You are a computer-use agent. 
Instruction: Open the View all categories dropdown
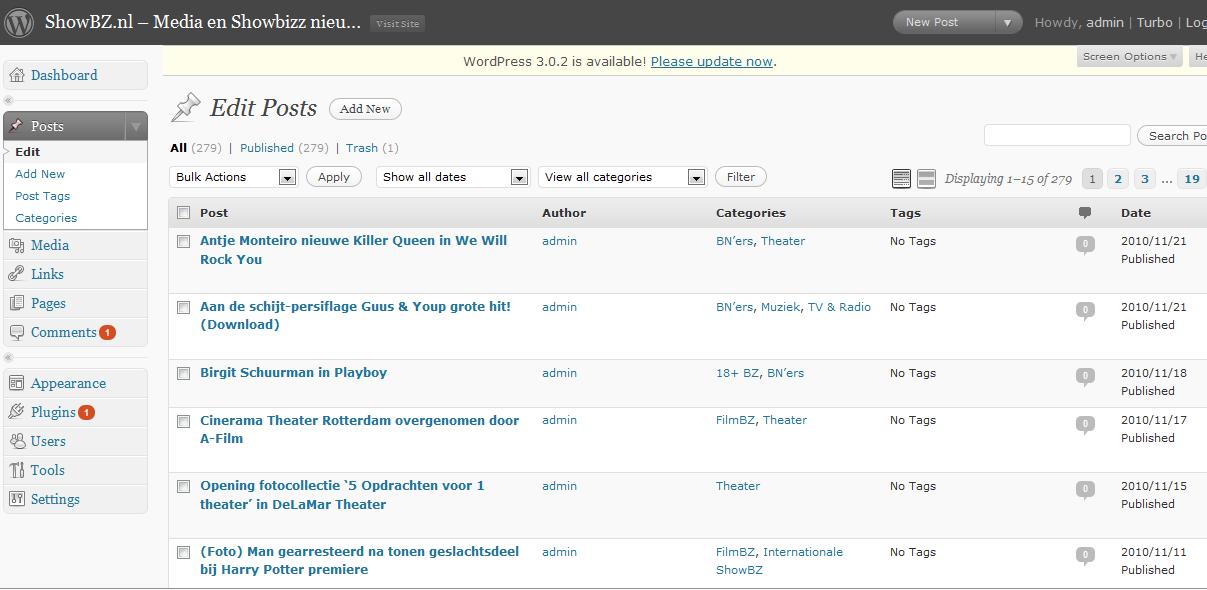coord(622,177)
